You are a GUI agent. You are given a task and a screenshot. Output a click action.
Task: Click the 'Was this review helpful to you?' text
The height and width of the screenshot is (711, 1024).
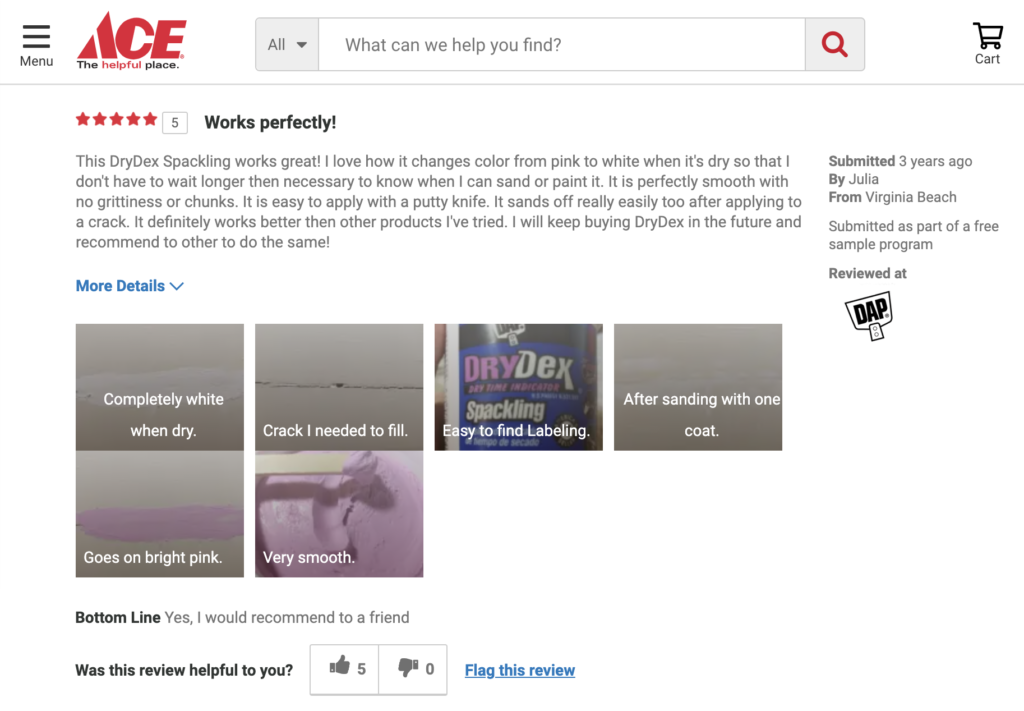184,671
